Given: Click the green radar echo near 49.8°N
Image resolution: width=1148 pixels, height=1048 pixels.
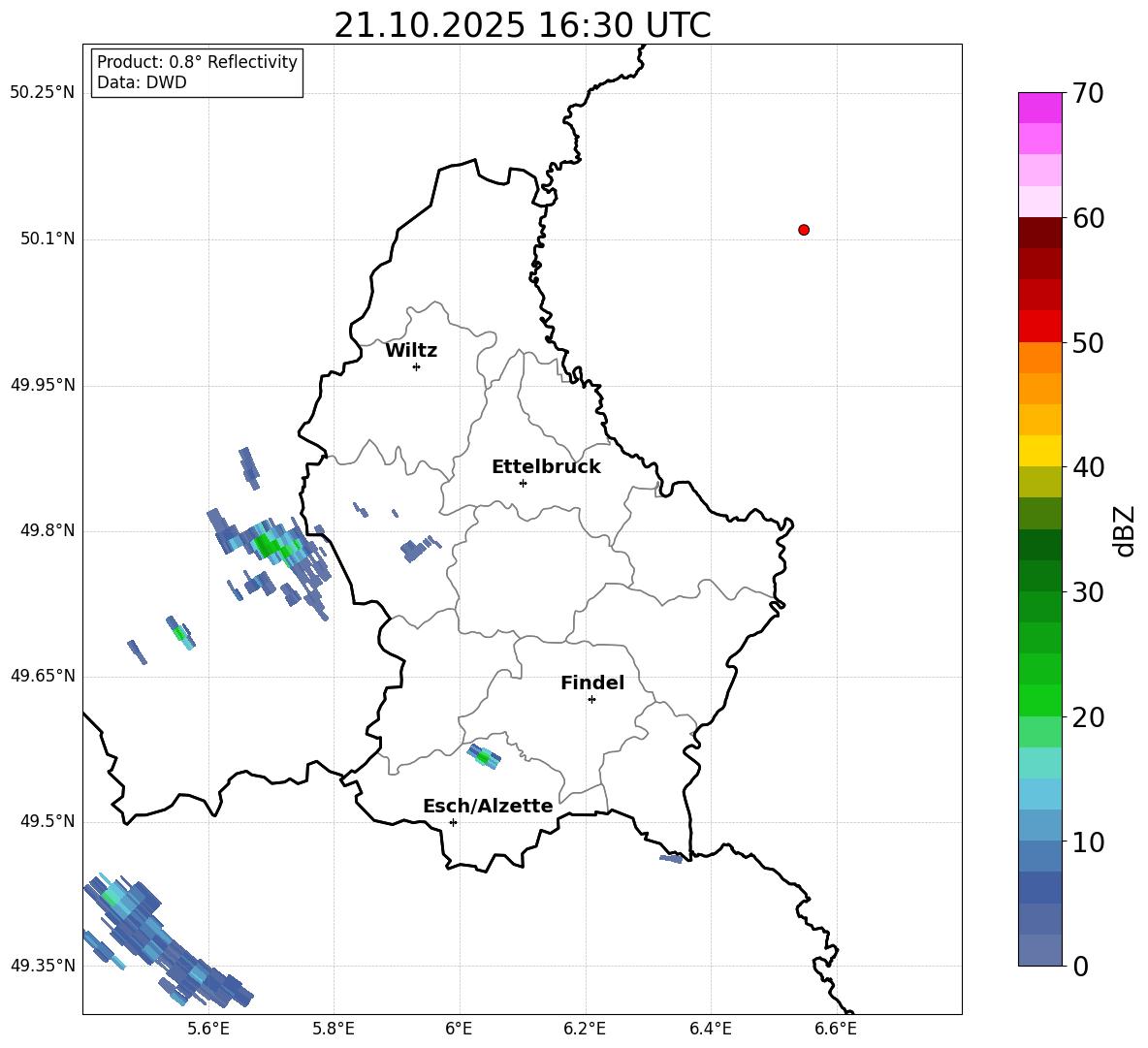Looking at the screenshot, I should click(x=271, y=546).
